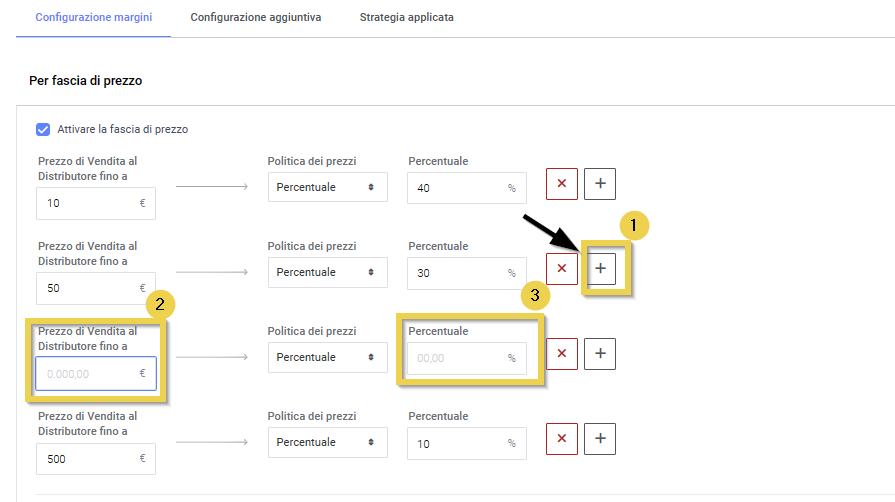The width and height of the screenshot is (895, 502).
Task: Click the percentage field showing 40
Action: (x=457, y=187)
